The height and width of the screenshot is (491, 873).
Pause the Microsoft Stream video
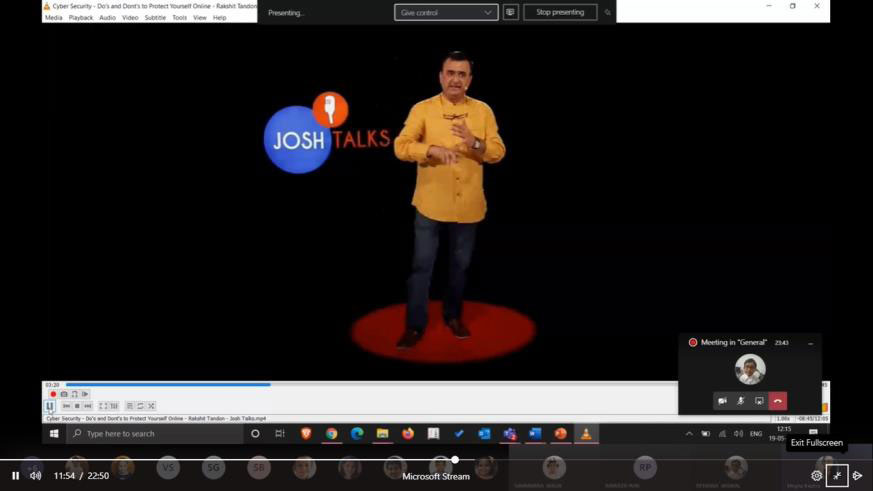tap(16, 475)
